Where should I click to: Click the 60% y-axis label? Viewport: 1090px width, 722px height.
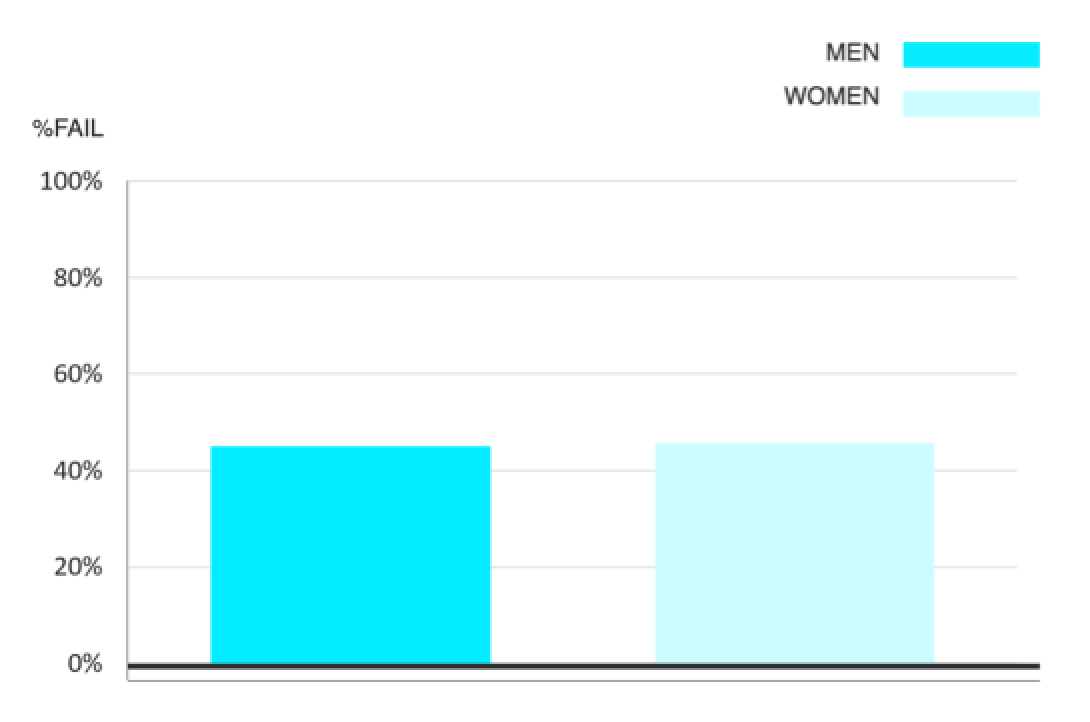pos(78,375)
